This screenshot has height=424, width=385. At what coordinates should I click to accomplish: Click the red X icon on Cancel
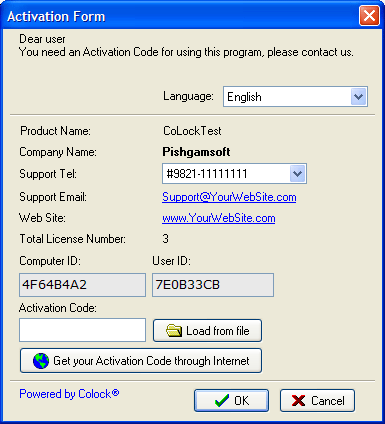click(298, 401)
